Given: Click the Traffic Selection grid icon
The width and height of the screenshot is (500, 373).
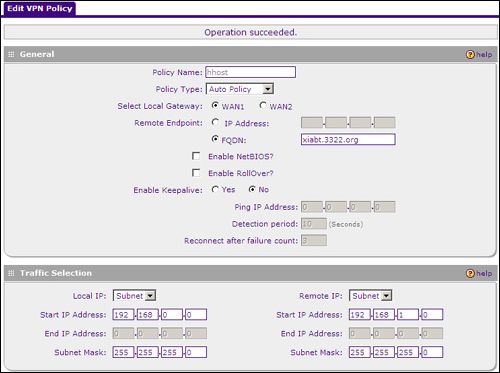Looking at the screenshot, I should pyautogui.click(x=11, y=273).
